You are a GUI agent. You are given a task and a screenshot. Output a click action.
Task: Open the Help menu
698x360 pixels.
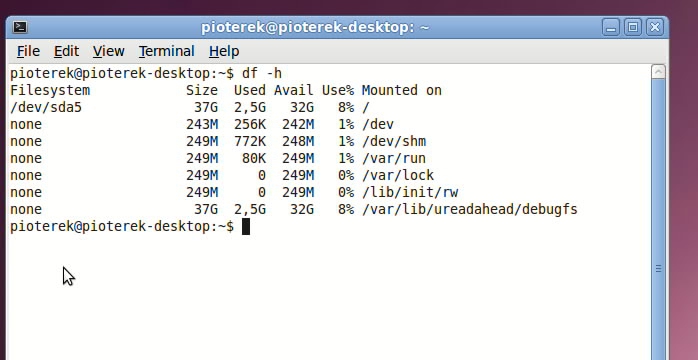[x=224, y=51]
